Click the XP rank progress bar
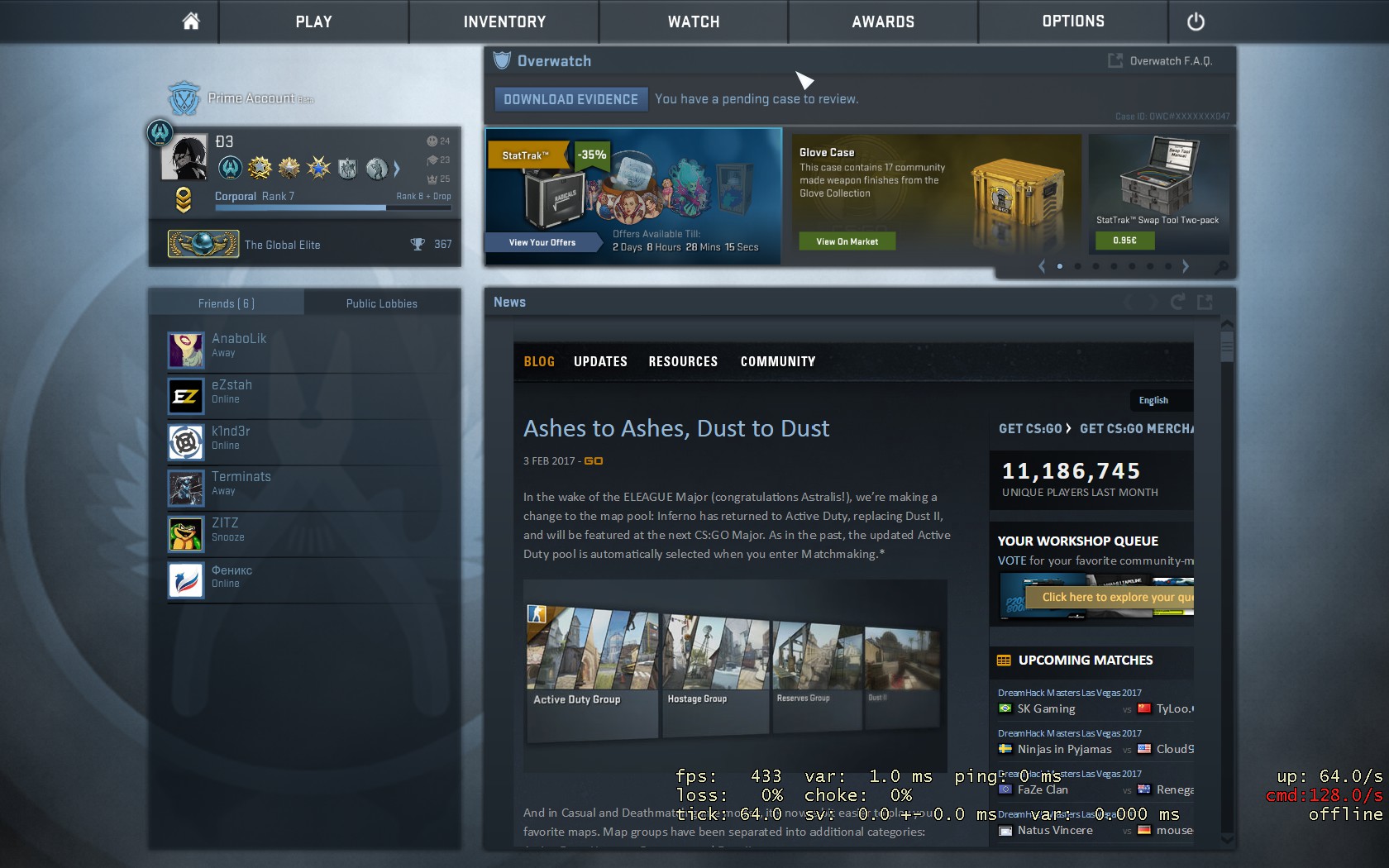 333,207
